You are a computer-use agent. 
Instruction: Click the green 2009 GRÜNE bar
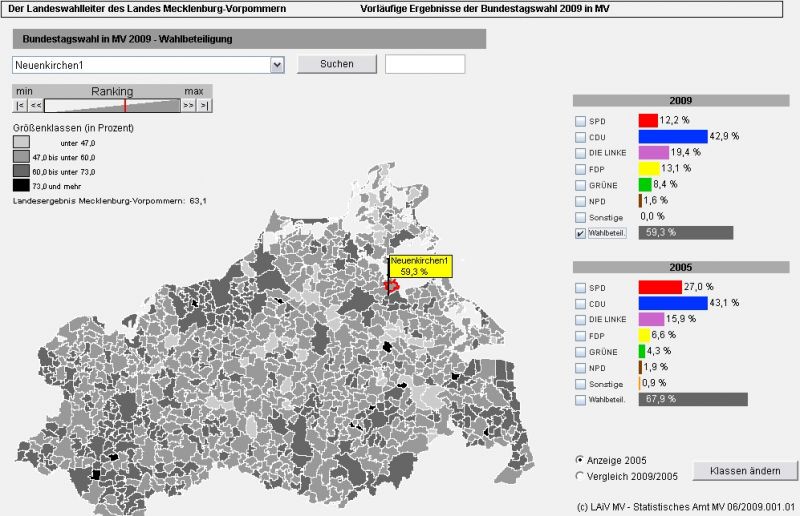pyautogui.click(x=645, y=184)
